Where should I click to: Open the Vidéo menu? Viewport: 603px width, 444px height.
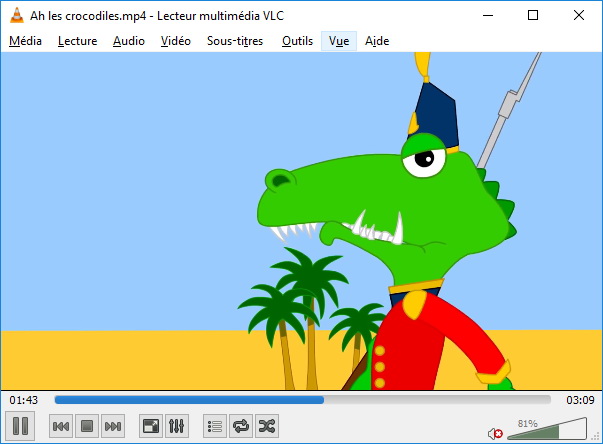(176, 41)
